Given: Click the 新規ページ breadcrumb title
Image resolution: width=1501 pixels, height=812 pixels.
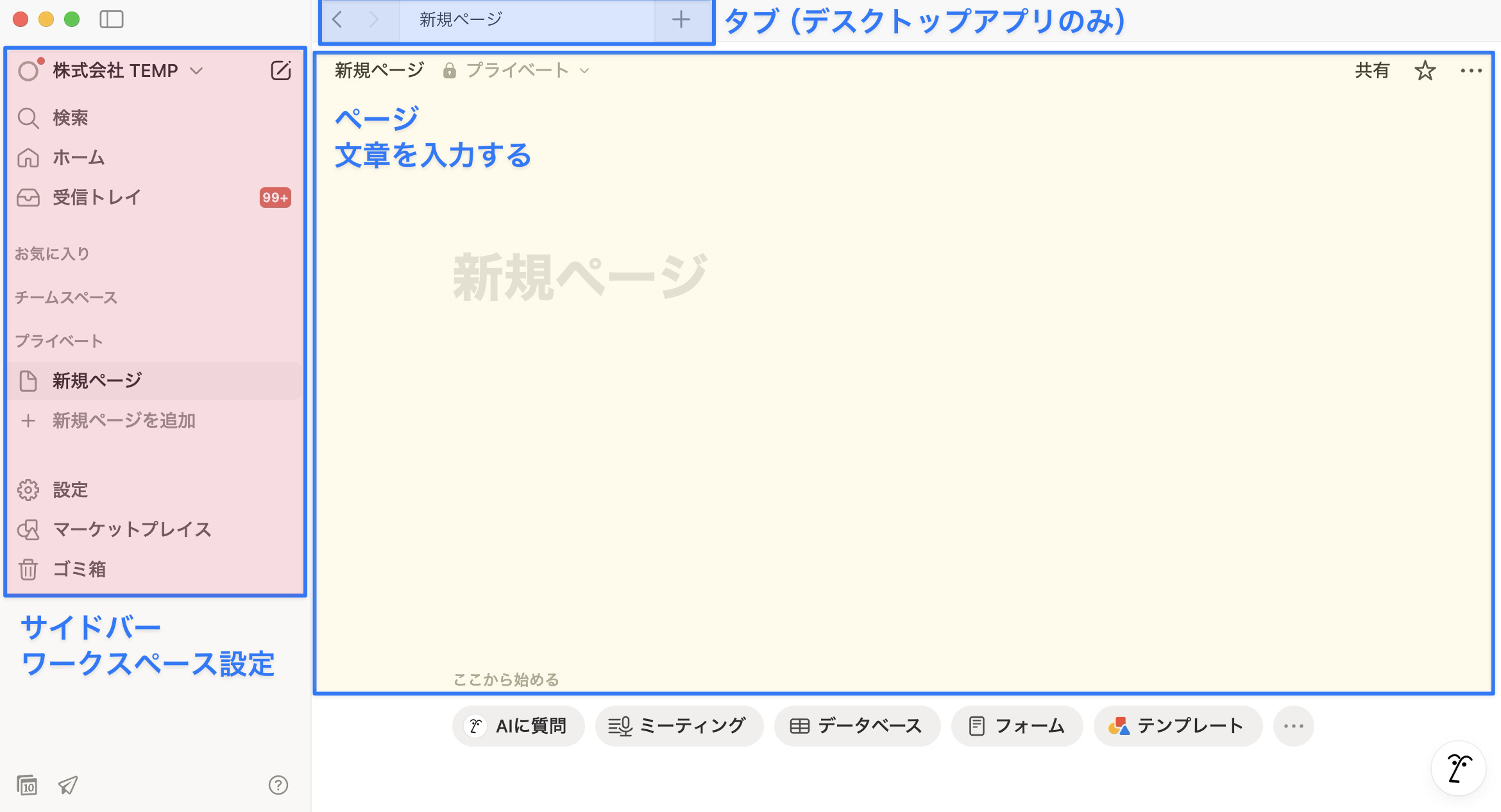Looking at the screenshot, I should (380, 71).
